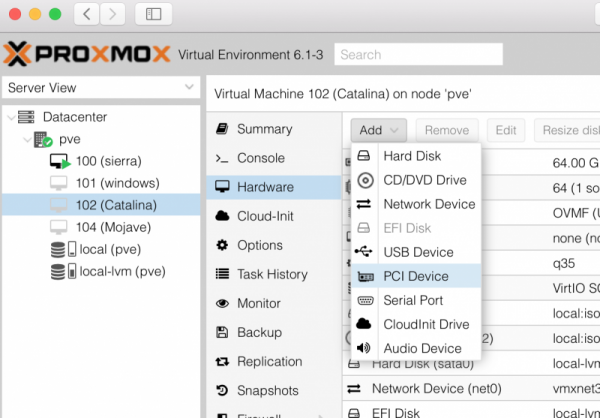Image resolution: width=600 pixels, height=418 pixels.
Task: Click the Serial Port connector icon
Action: (365, 300)
